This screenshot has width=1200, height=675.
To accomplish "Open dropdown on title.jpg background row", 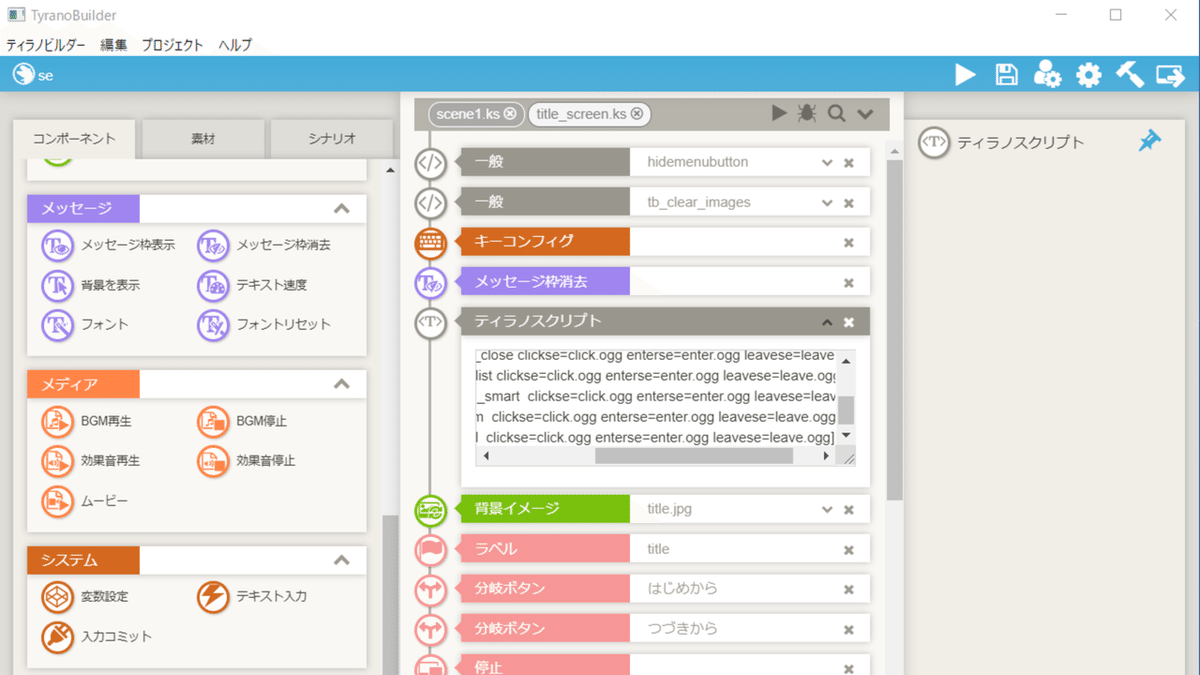I will click(827, 509).
